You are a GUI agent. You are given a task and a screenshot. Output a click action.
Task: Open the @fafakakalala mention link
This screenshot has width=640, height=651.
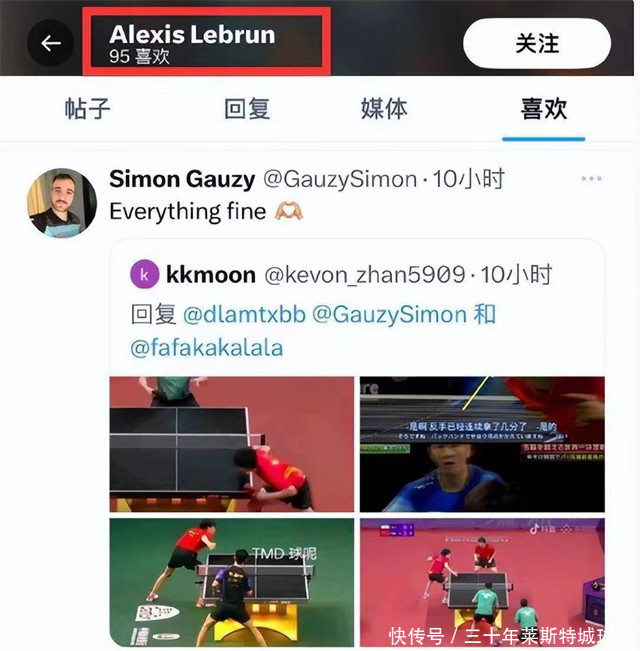(206, 348)
